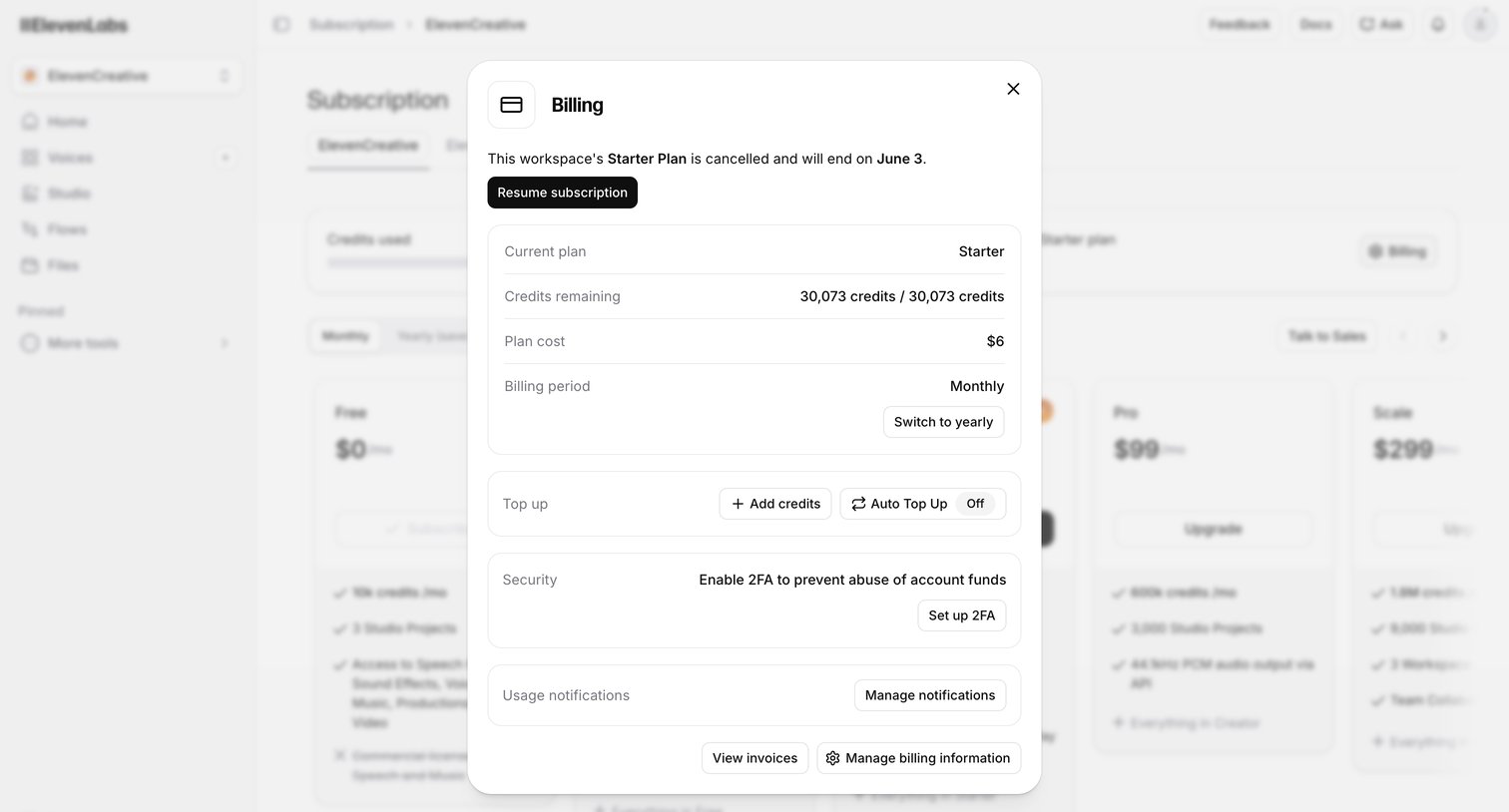The height and width of the screenshot is (812, 1509).
Task: Click the Auto Top Up repeat icon
Action: (858, 504)
